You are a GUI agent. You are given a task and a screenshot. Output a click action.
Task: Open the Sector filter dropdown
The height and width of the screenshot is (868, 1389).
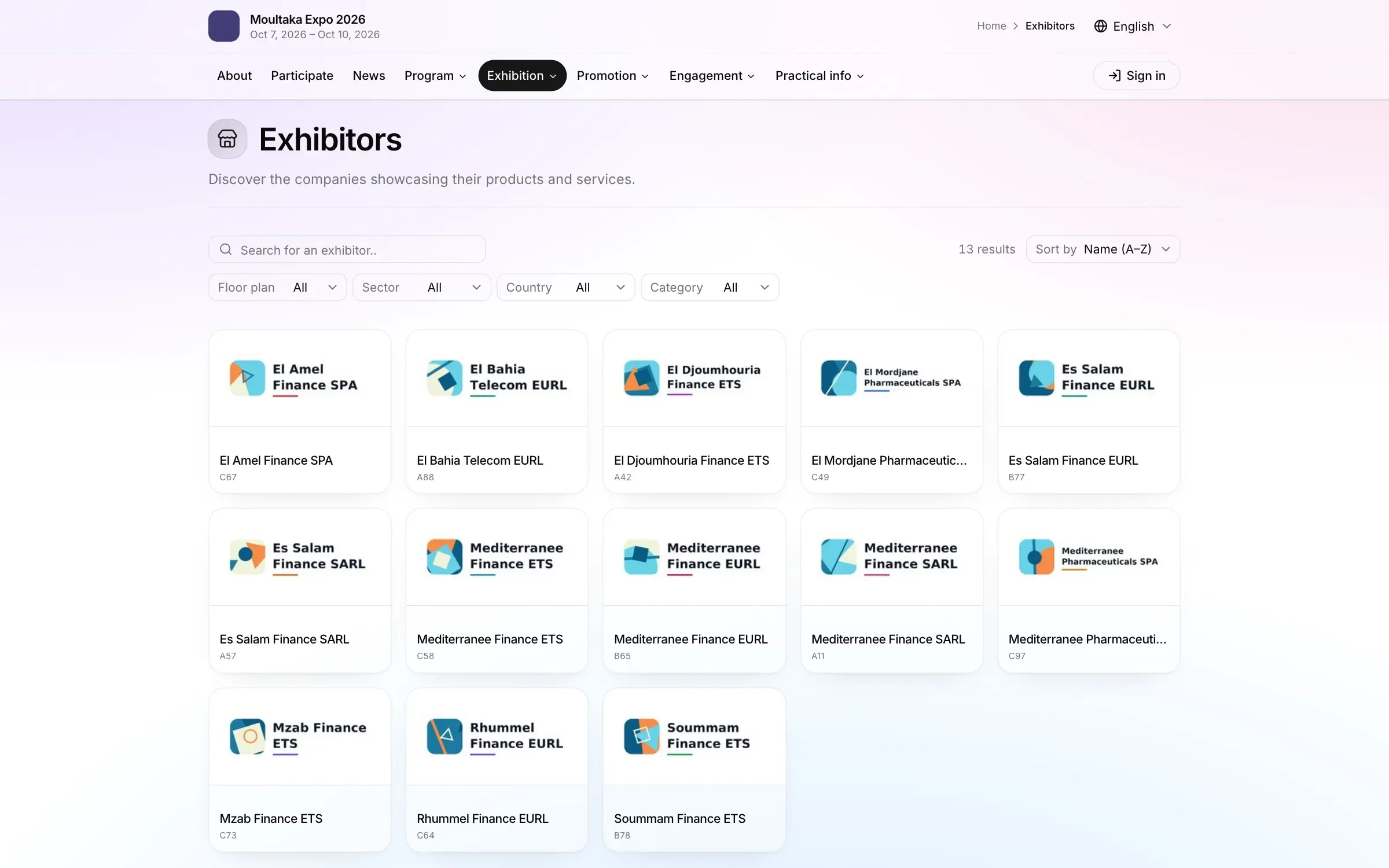421,288
